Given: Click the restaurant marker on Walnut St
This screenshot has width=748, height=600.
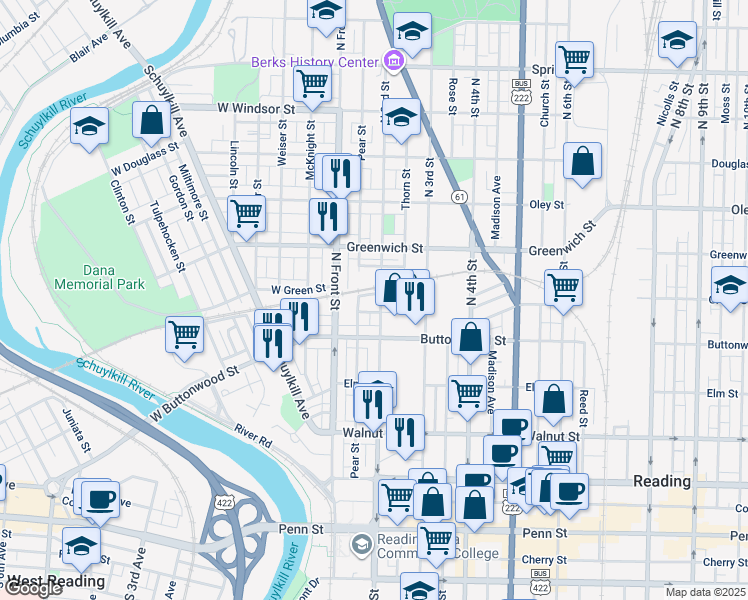Looking at the screenshot, I should pyautogui.click(x=405, y=432).
